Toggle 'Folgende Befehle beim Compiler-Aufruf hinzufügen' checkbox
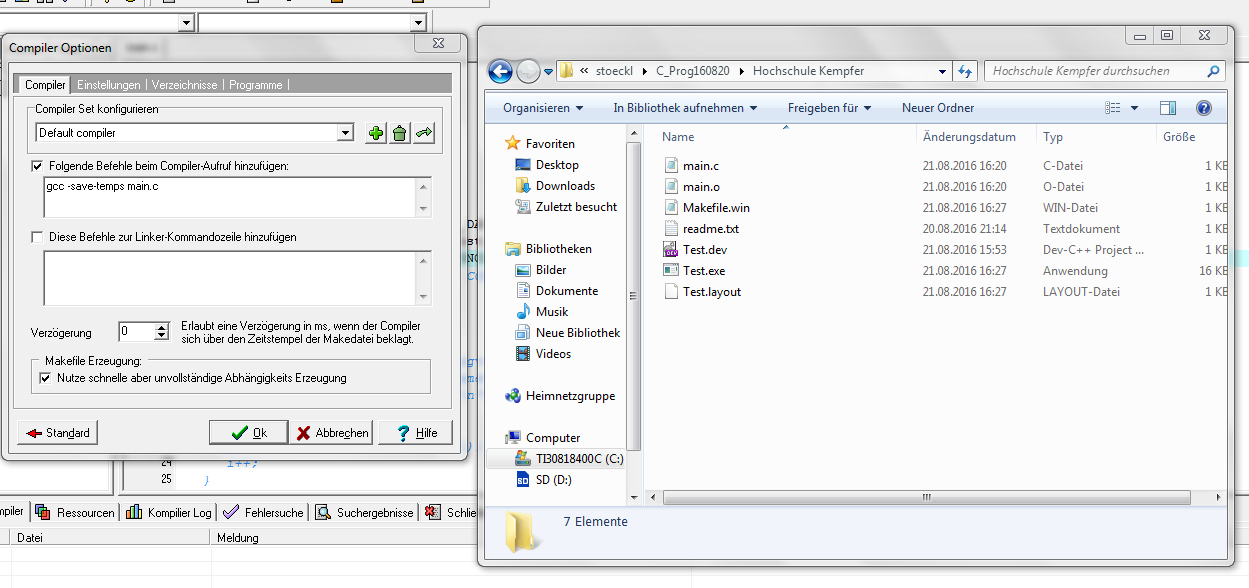The image size is (1249, 588). [38, 166]
